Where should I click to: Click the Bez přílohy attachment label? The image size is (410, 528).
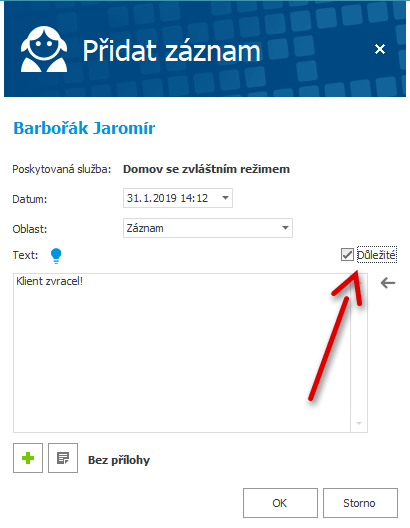[119, 460]
